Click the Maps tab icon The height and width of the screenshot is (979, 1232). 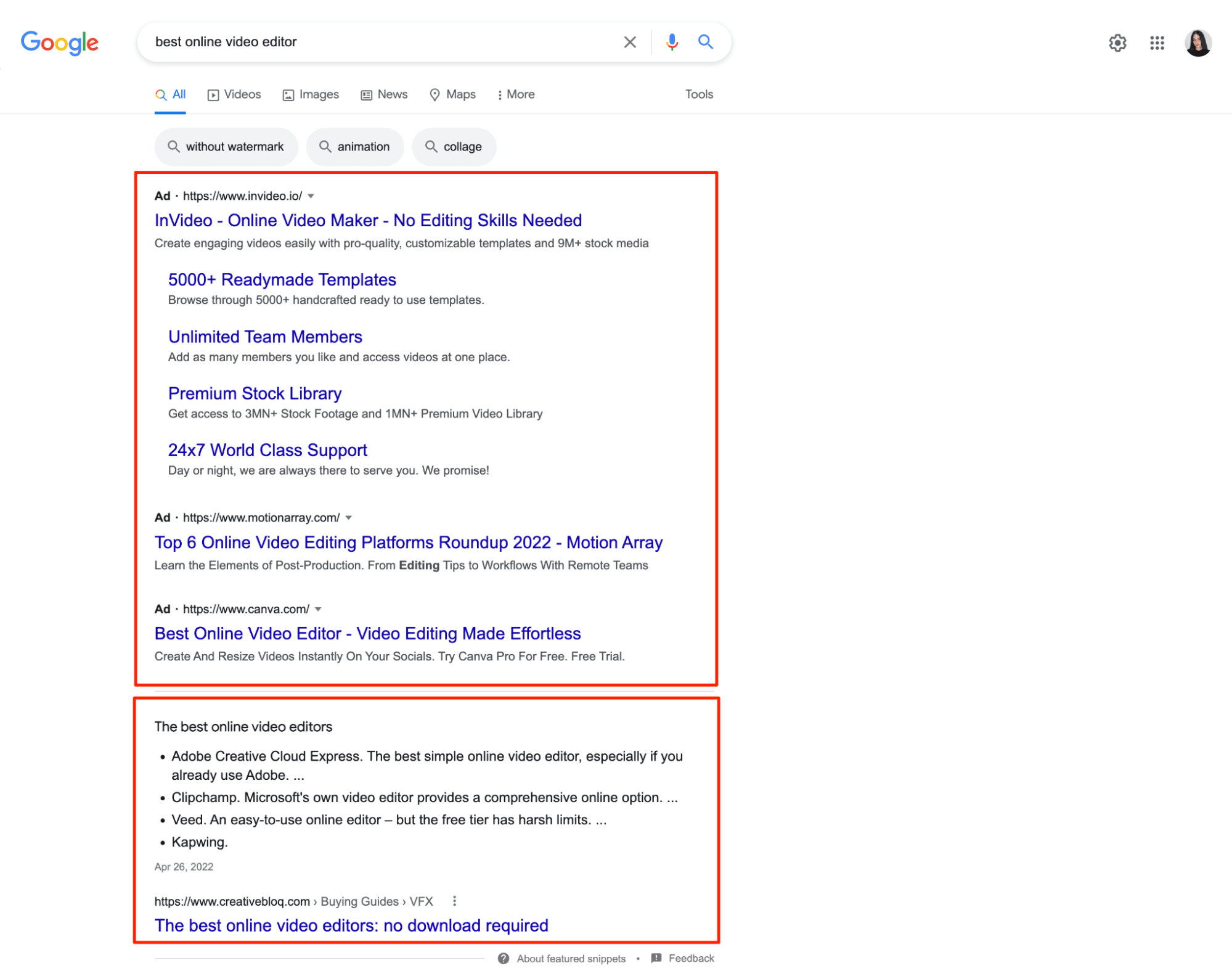(432, 94)
